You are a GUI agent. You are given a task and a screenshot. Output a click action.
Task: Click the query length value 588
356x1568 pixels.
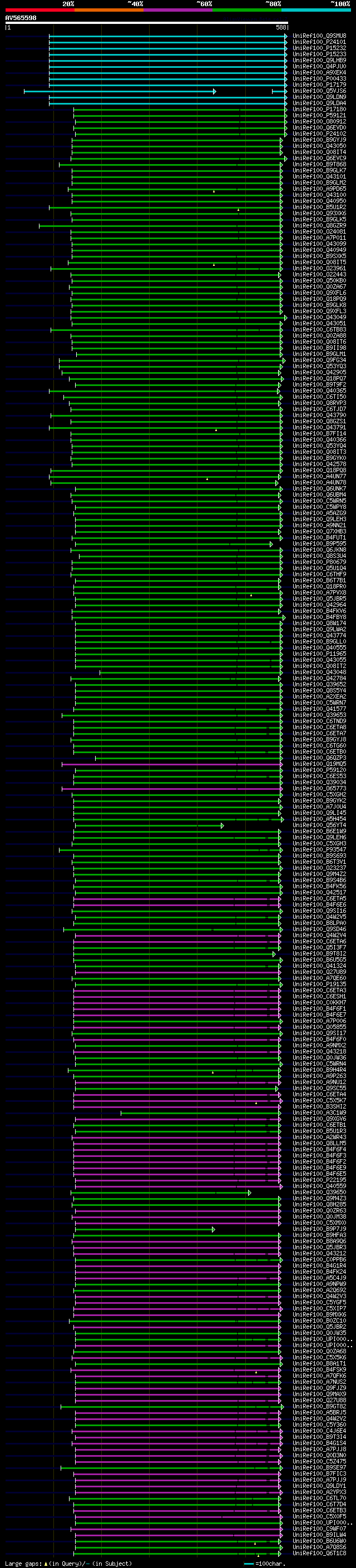click(281, 27)
